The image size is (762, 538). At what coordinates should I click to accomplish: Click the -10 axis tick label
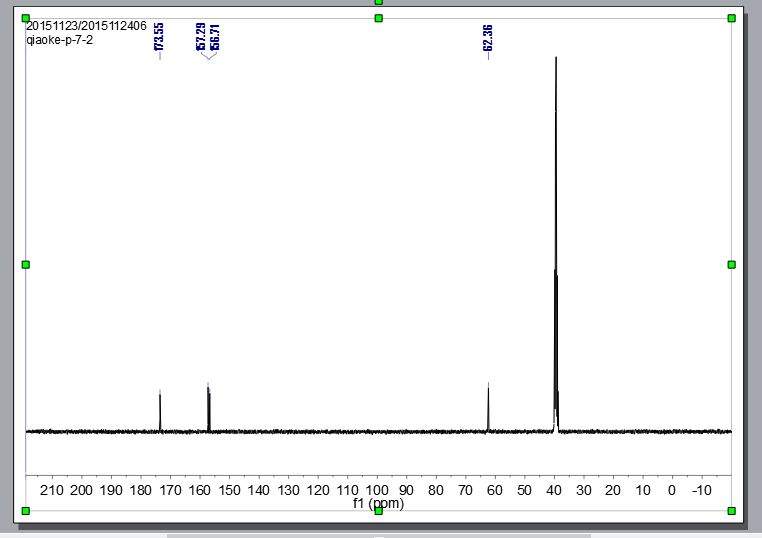coord(701,490)
